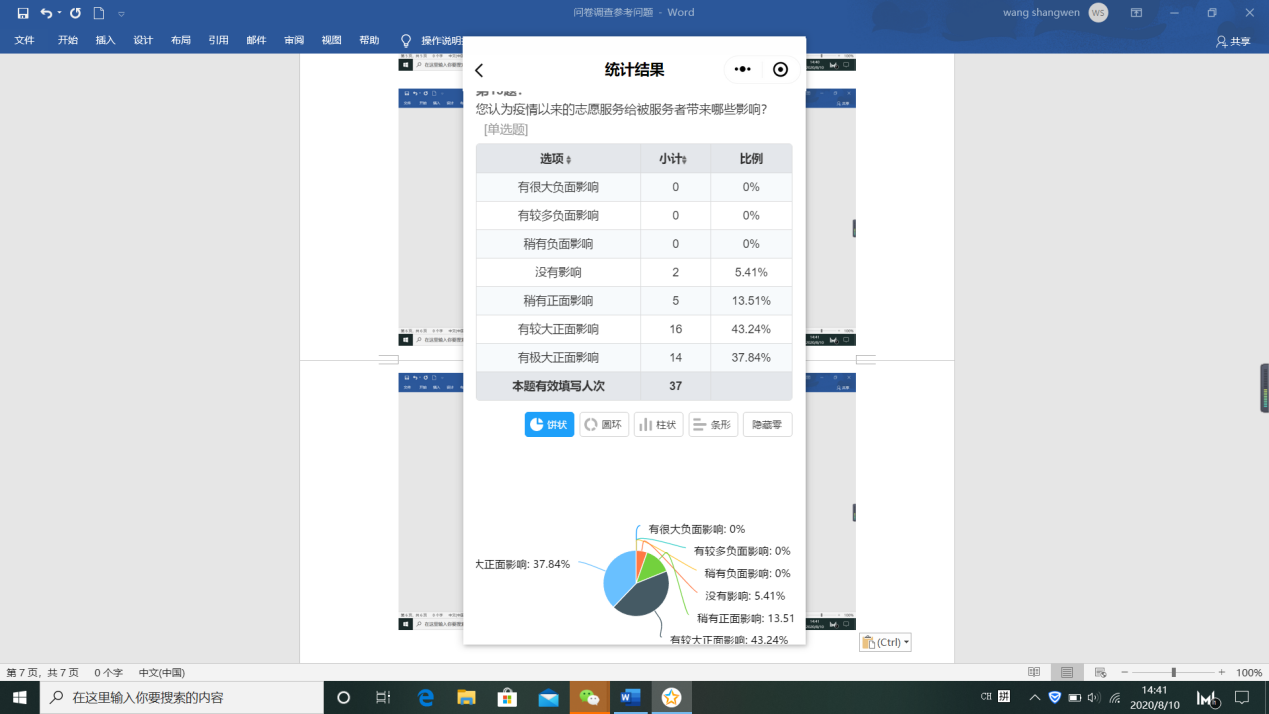Click the Save icon in Word's quick access toolbar

(23, 13)
